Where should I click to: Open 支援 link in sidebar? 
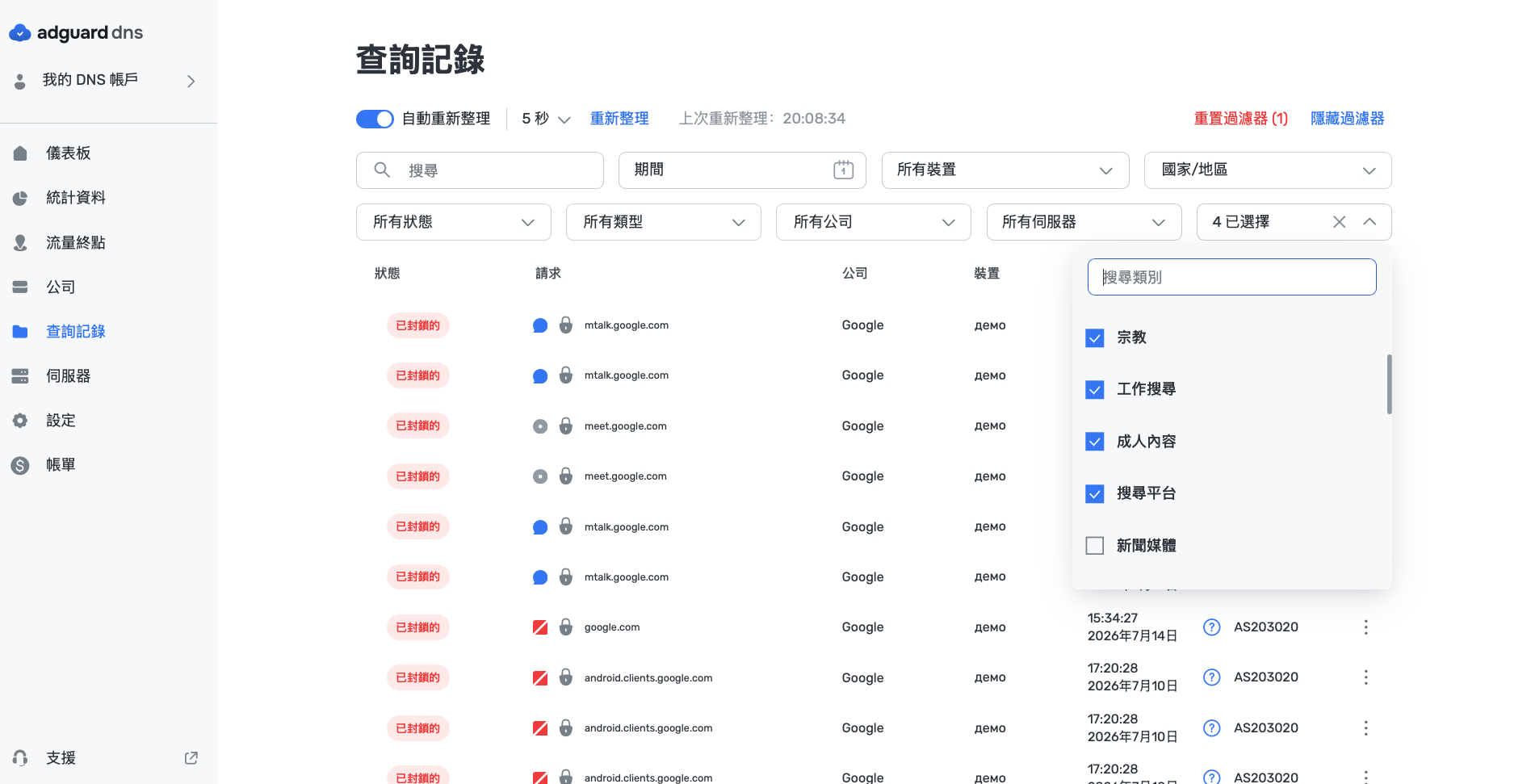coord(61,757)
